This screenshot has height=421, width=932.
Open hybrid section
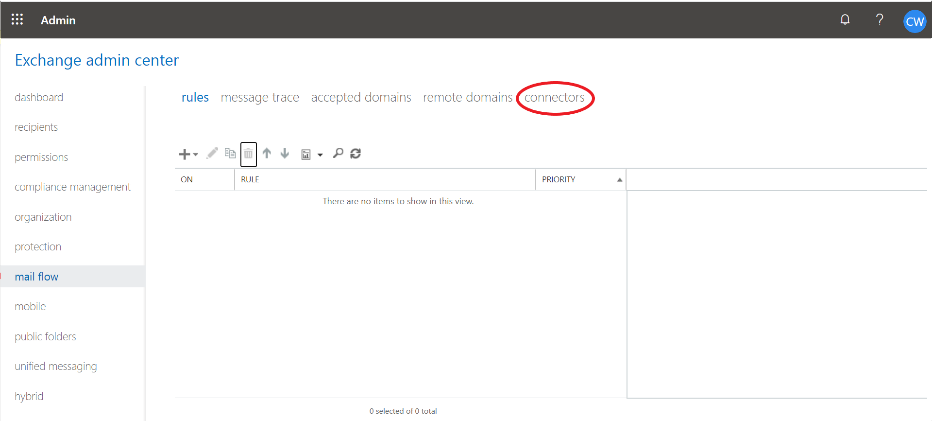[29, 396]
